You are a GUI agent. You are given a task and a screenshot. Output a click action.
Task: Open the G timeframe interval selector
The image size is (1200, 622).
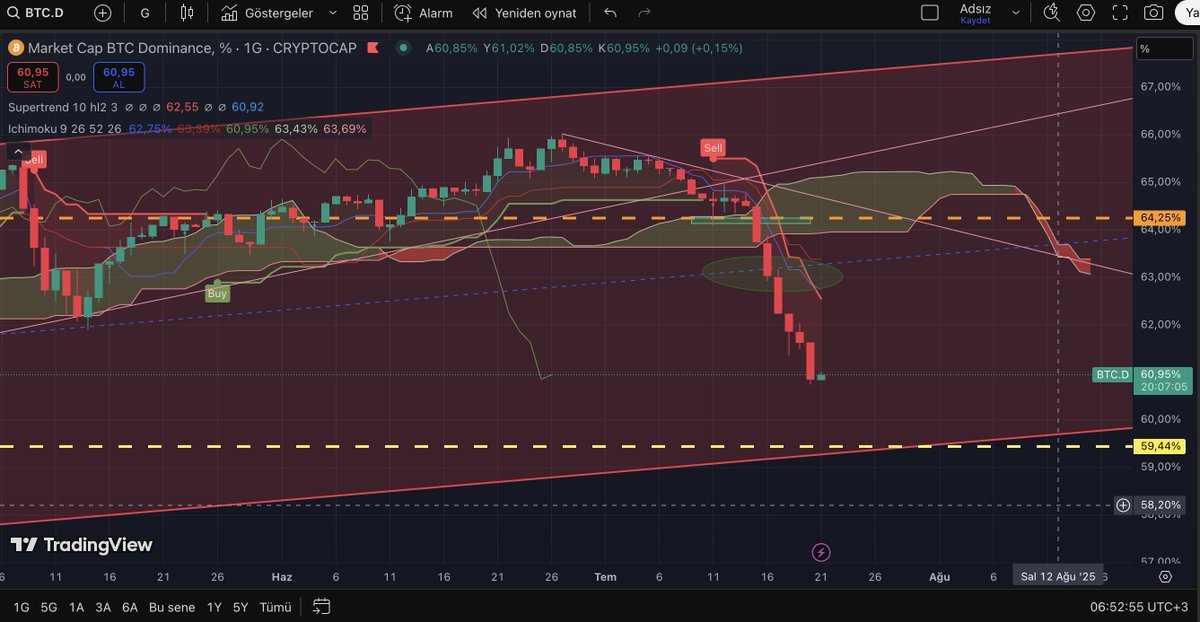pos(145,13)
